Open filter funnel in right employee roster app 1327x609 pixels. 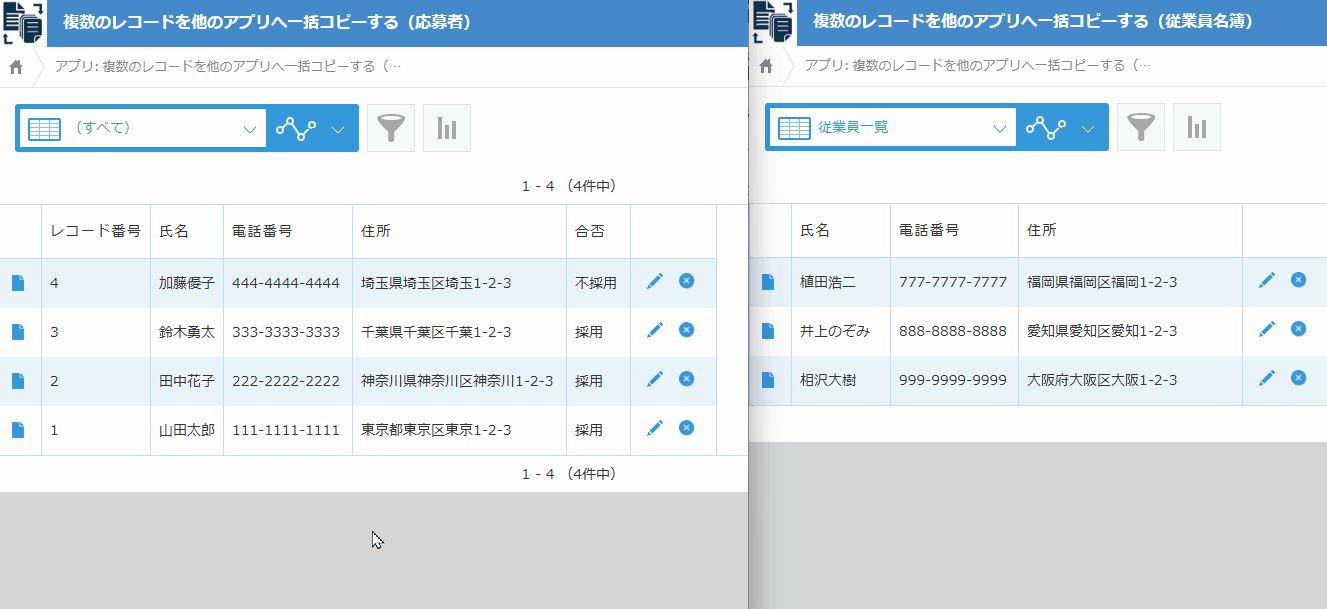(x=1140, y=128)
